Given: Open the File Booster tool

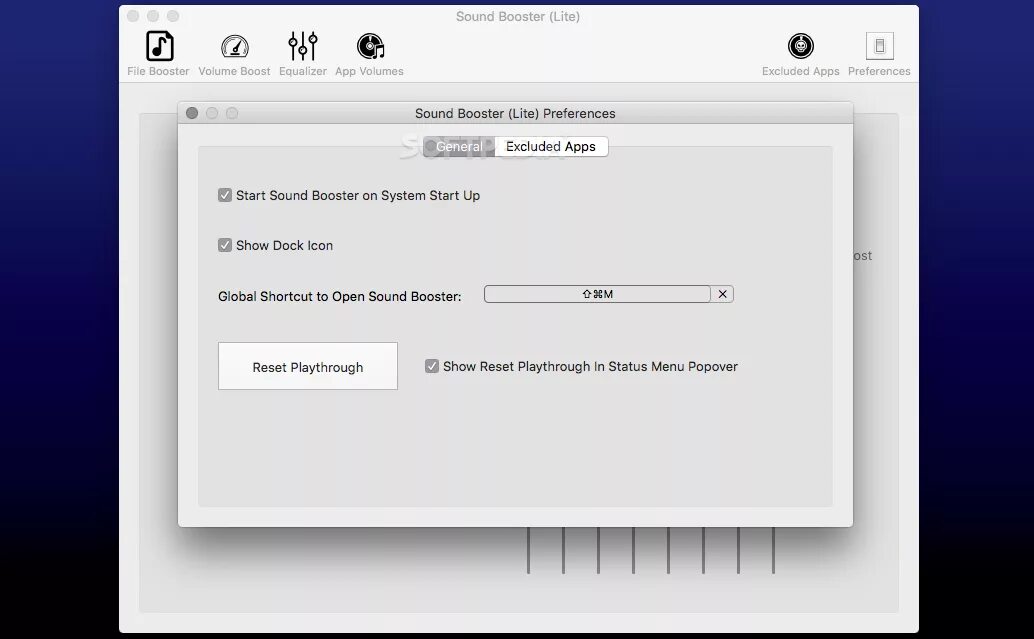Looking at the screenshot, I should click(x=159, y=53).
